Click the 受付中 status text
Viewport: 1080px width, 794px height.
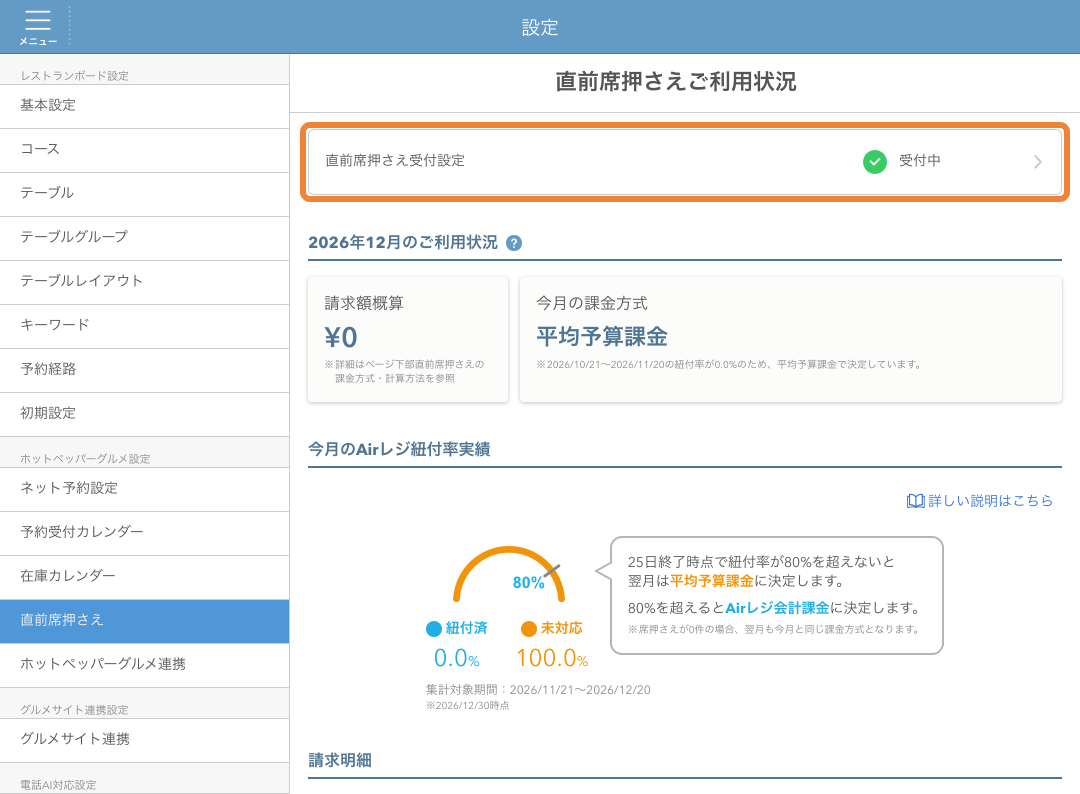pyautogui.click(x=920, y=161)
